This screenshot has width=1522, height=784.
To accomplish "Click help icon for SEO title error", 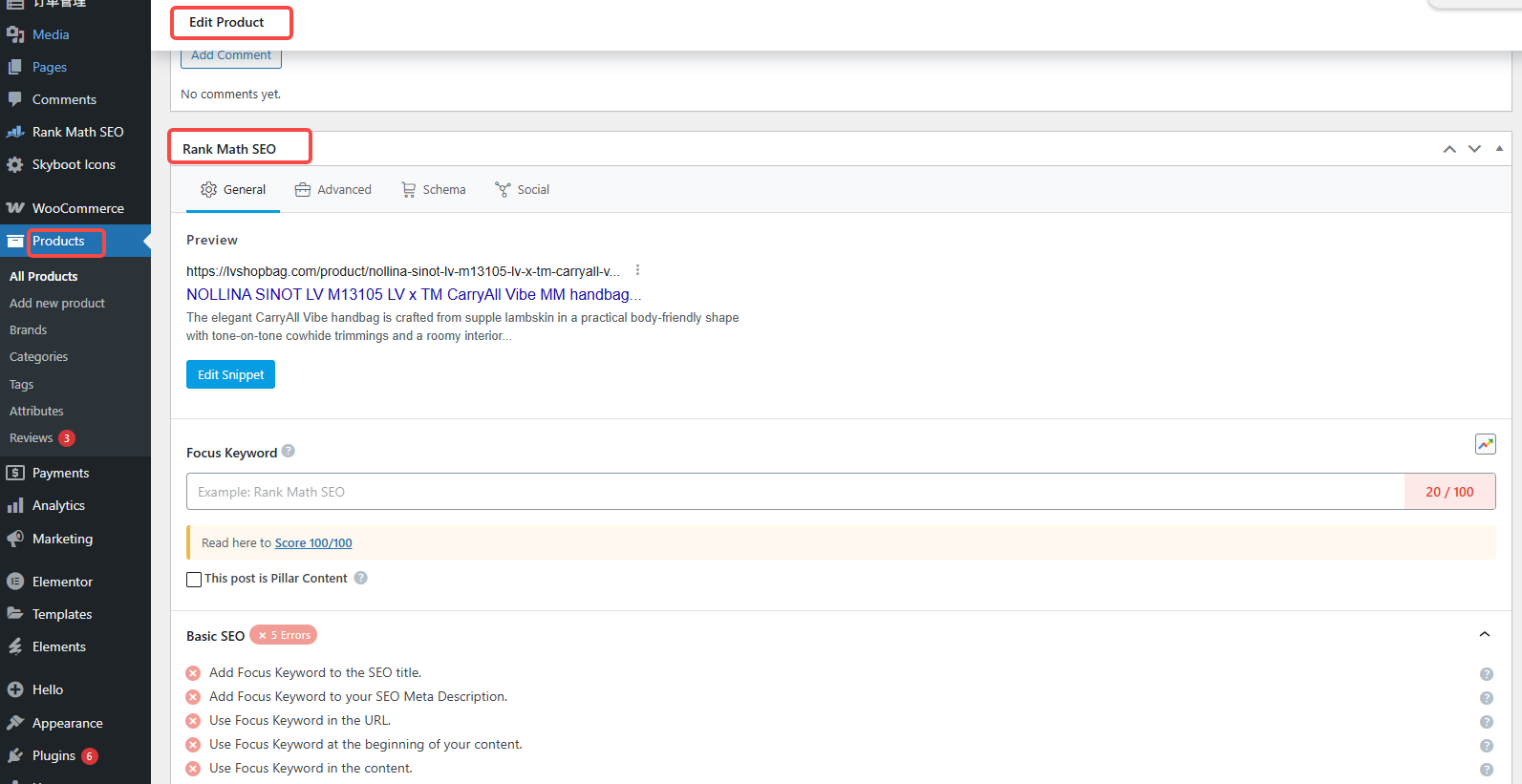I will [1486, 674].
